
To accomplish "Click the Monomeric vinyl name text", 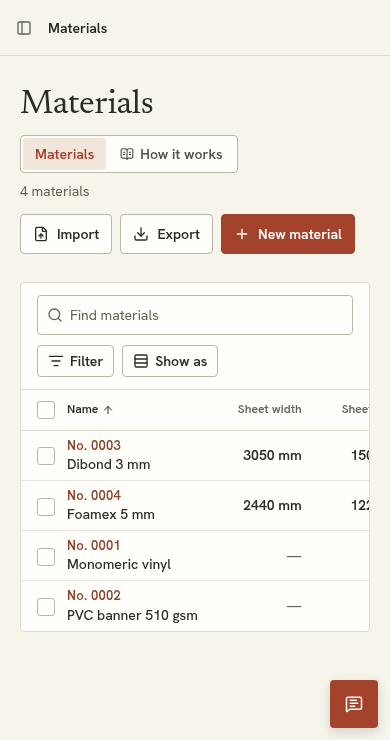I will pos(119,564).
